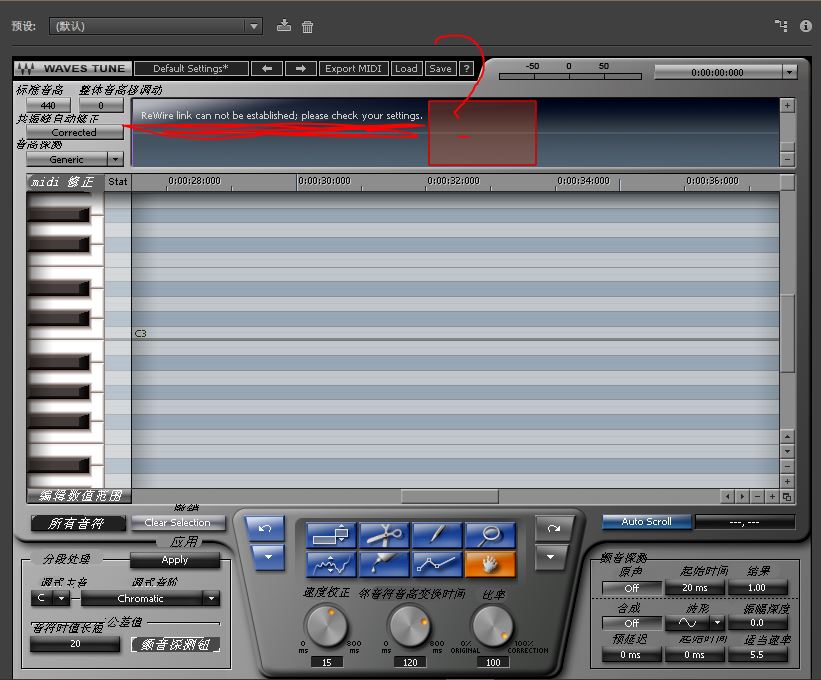
Task: Click the 1.00 结果 value field
Action: coord(757,588)
